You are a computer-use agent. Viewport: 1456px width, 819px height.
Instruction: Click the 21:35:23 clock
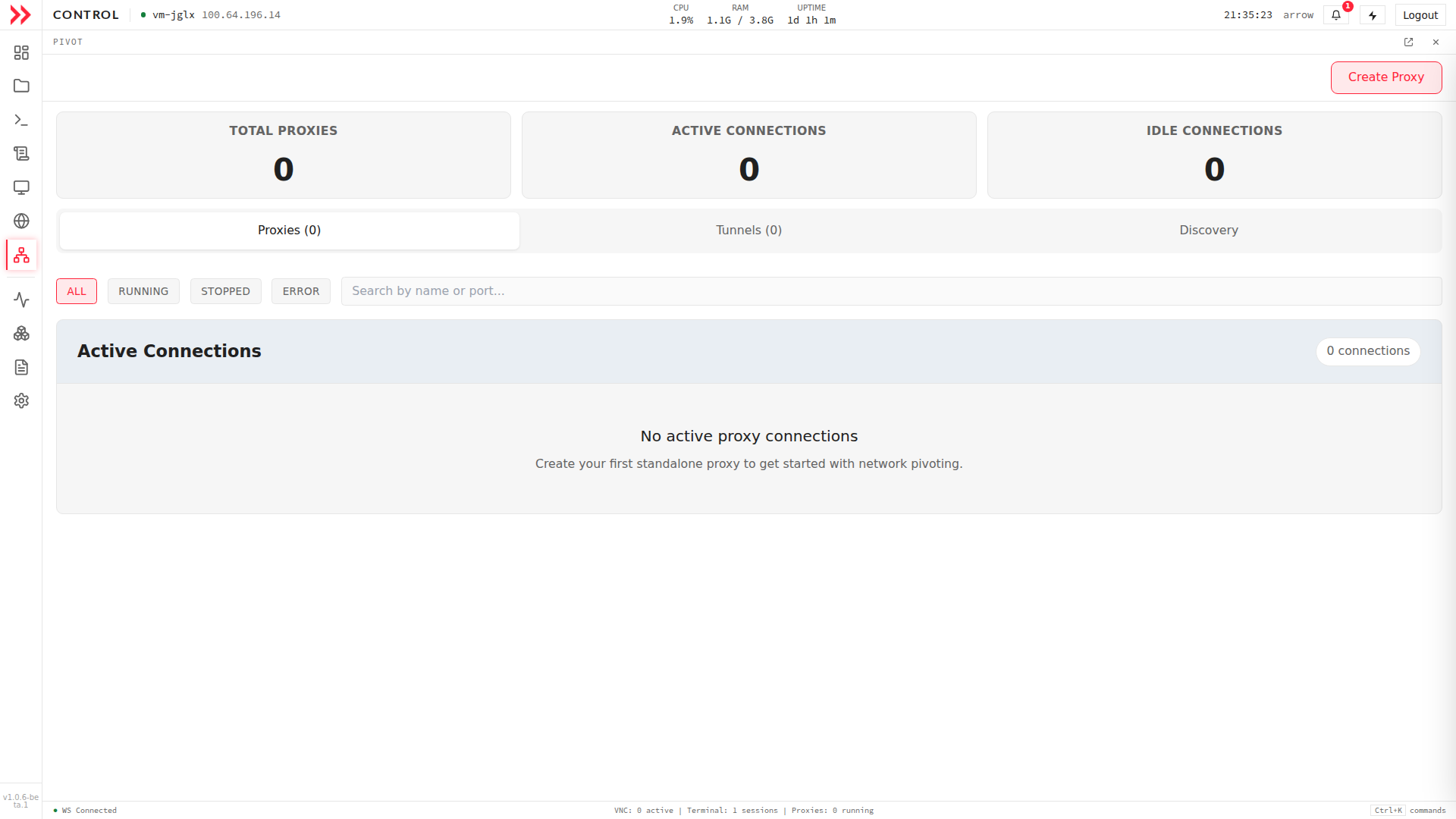click(1248, 15)
